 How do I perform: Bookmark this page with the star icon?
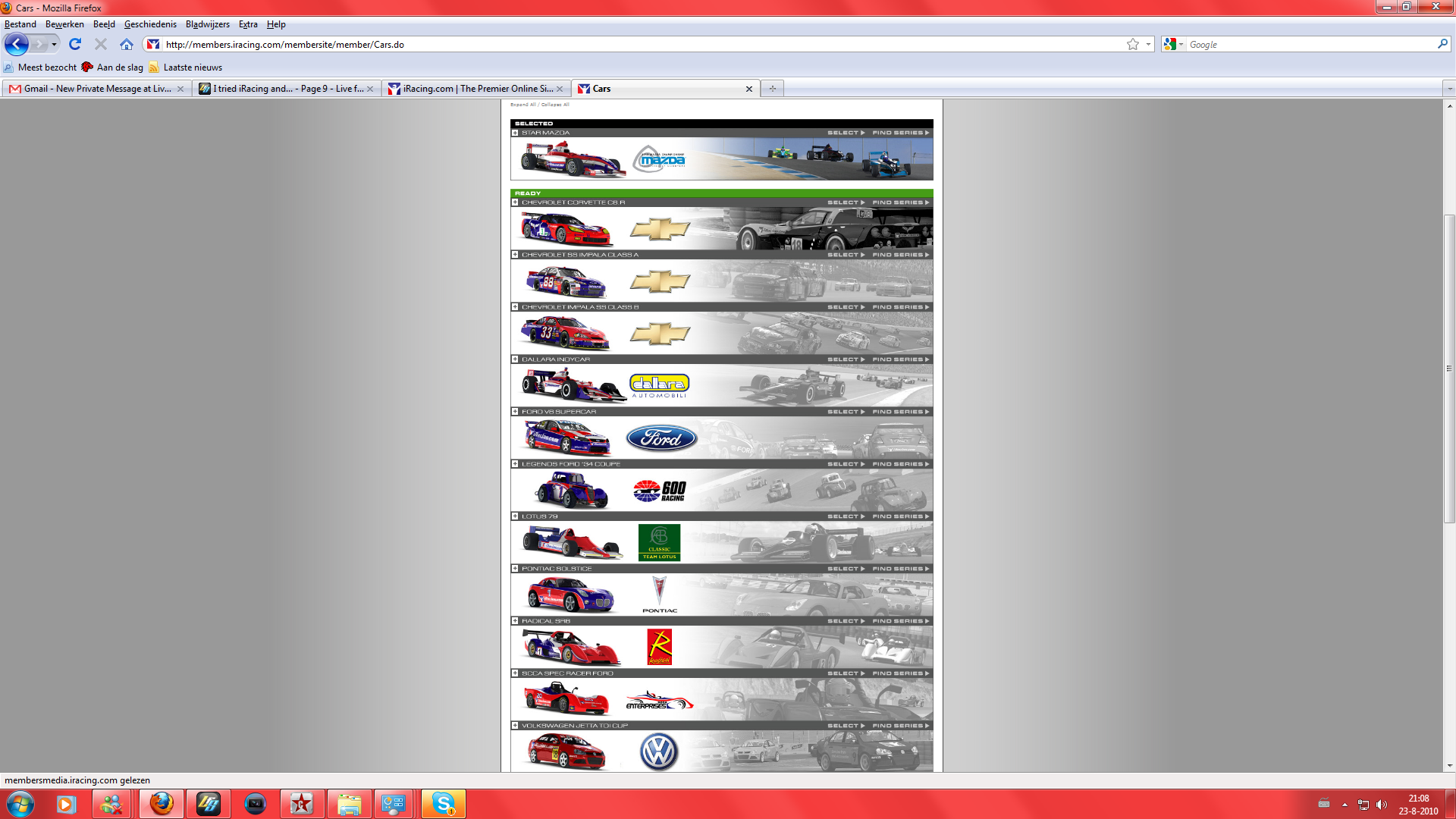(x=1132, y=44)
